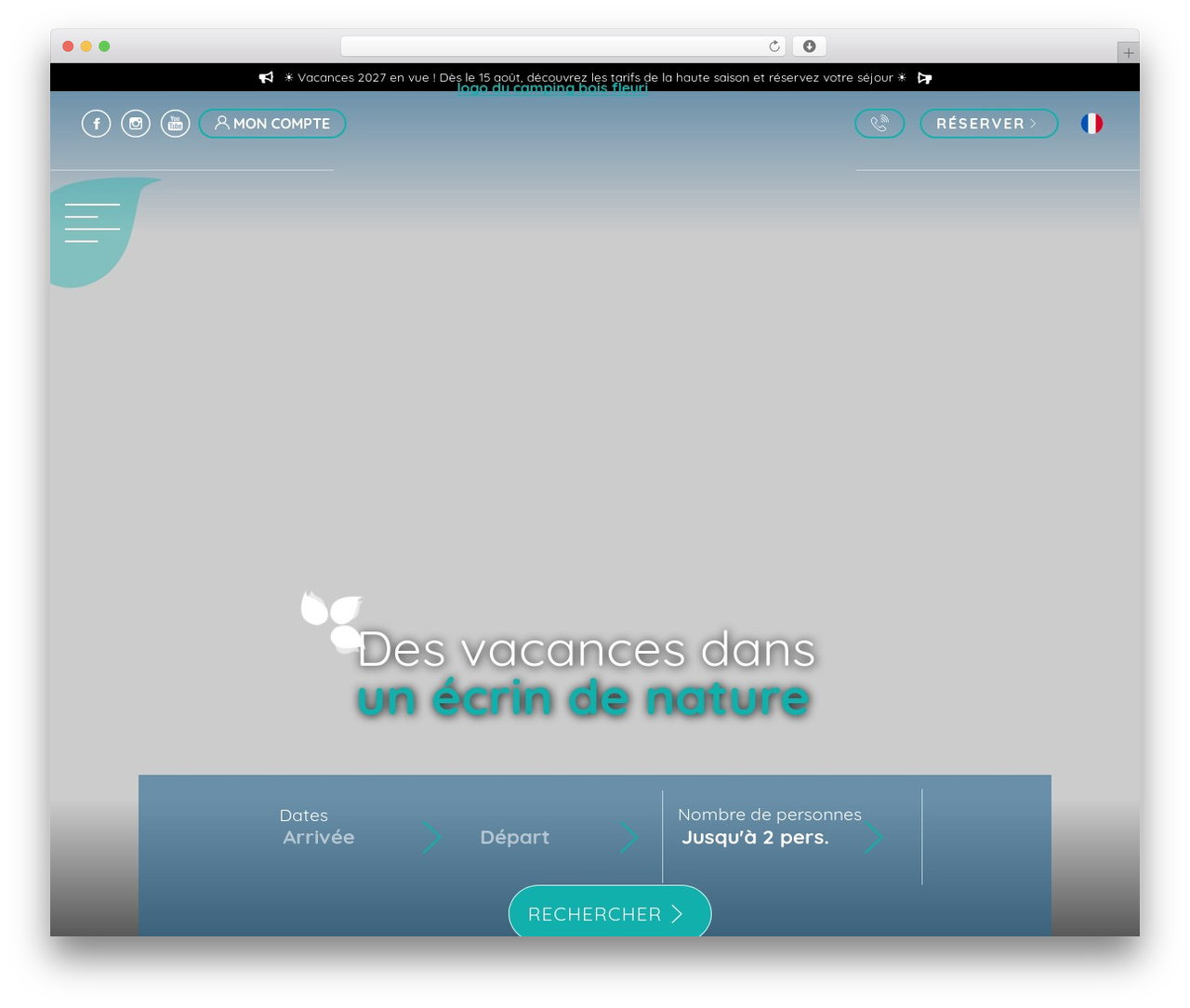The image size is (1190, 1008).
Task: Visit the Instagram profile icon
Action: tap(136, 124)
